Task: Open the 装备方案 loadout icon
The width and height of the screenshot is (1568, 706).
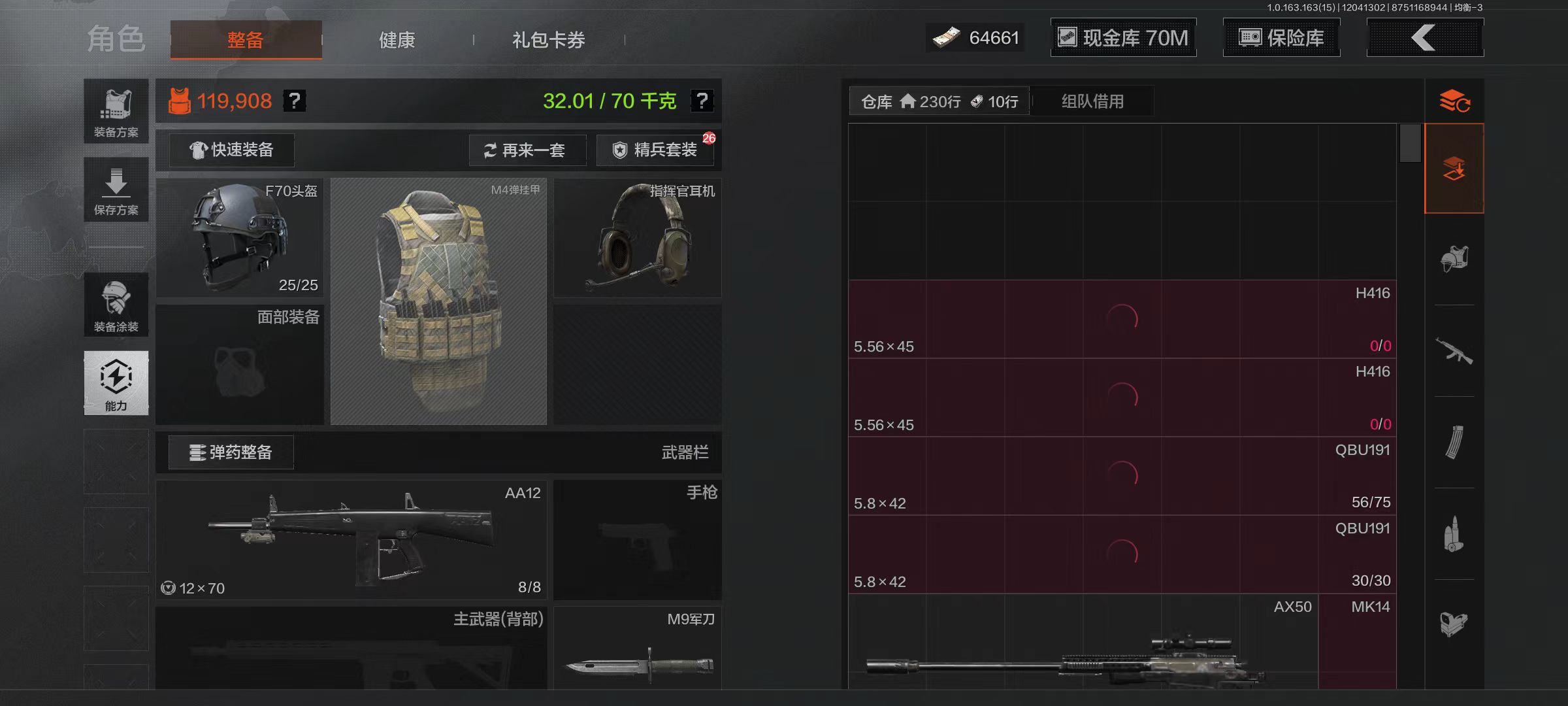Action: pyautogui.click(x=116, y=111)
